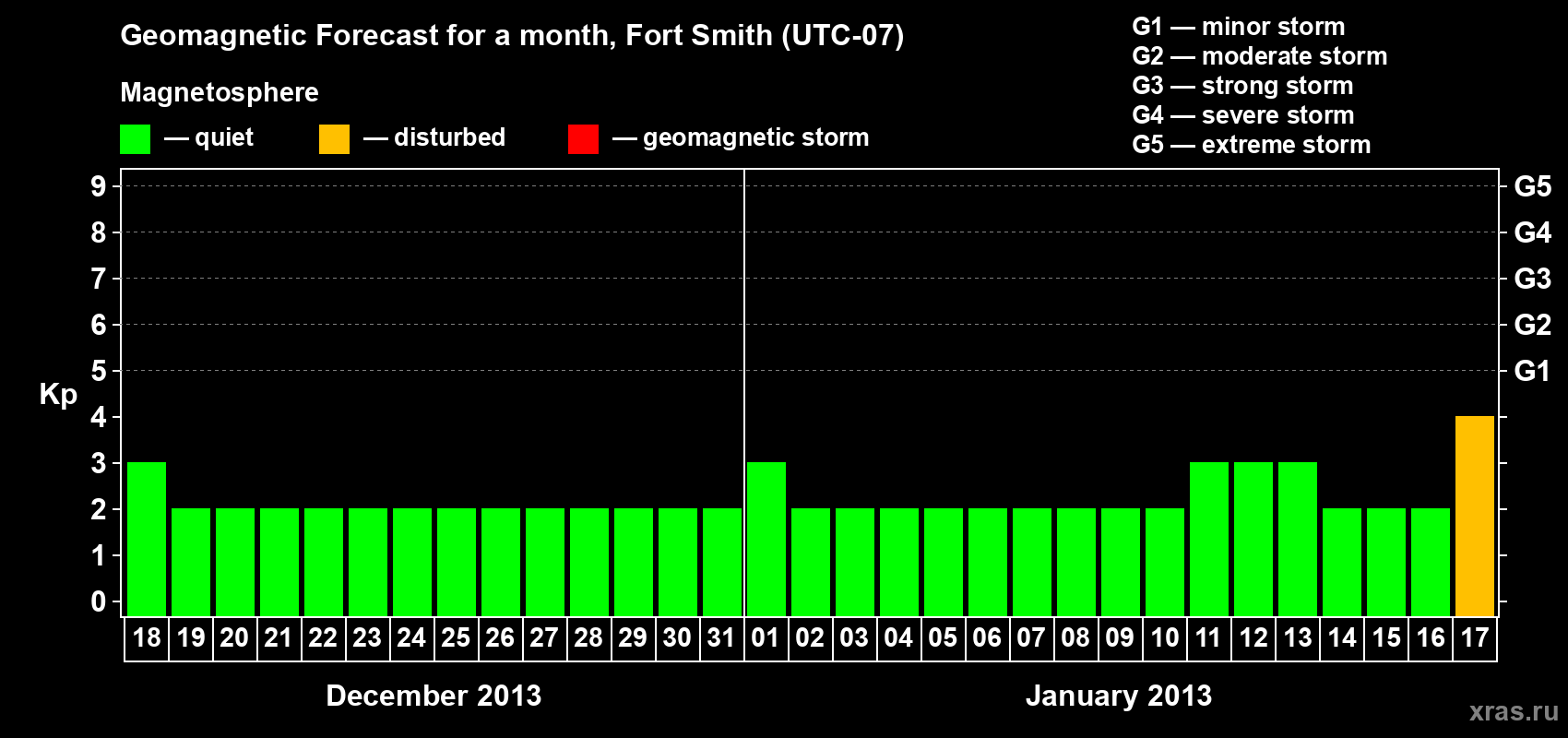Click the 'G5 — extreme storm' legend text
The height and width of the screenshot is (738, 1568).
tap(1252, 145)
